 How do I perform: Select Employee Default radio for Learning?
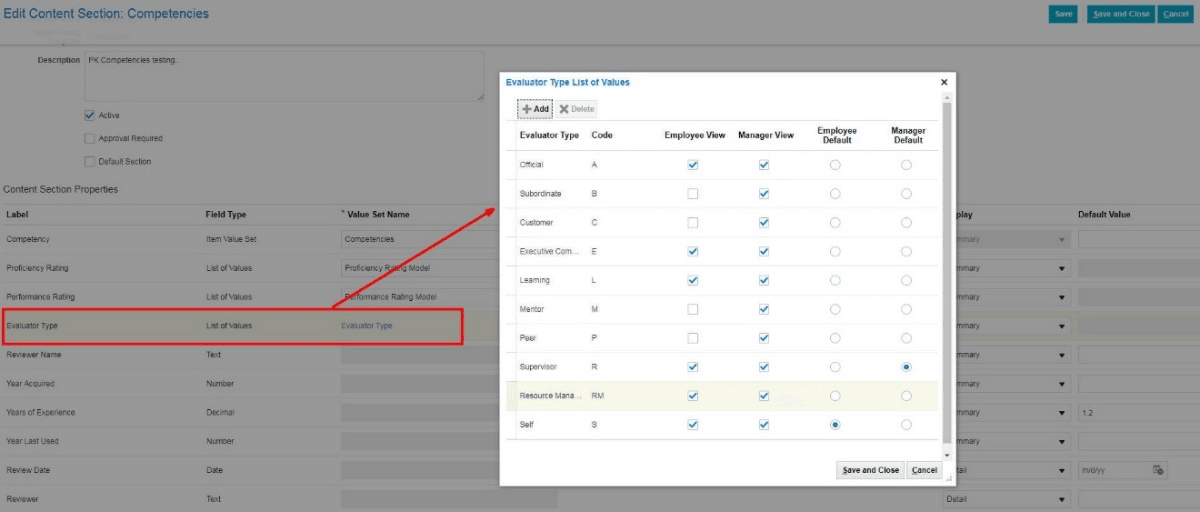[x=835, y=280]
